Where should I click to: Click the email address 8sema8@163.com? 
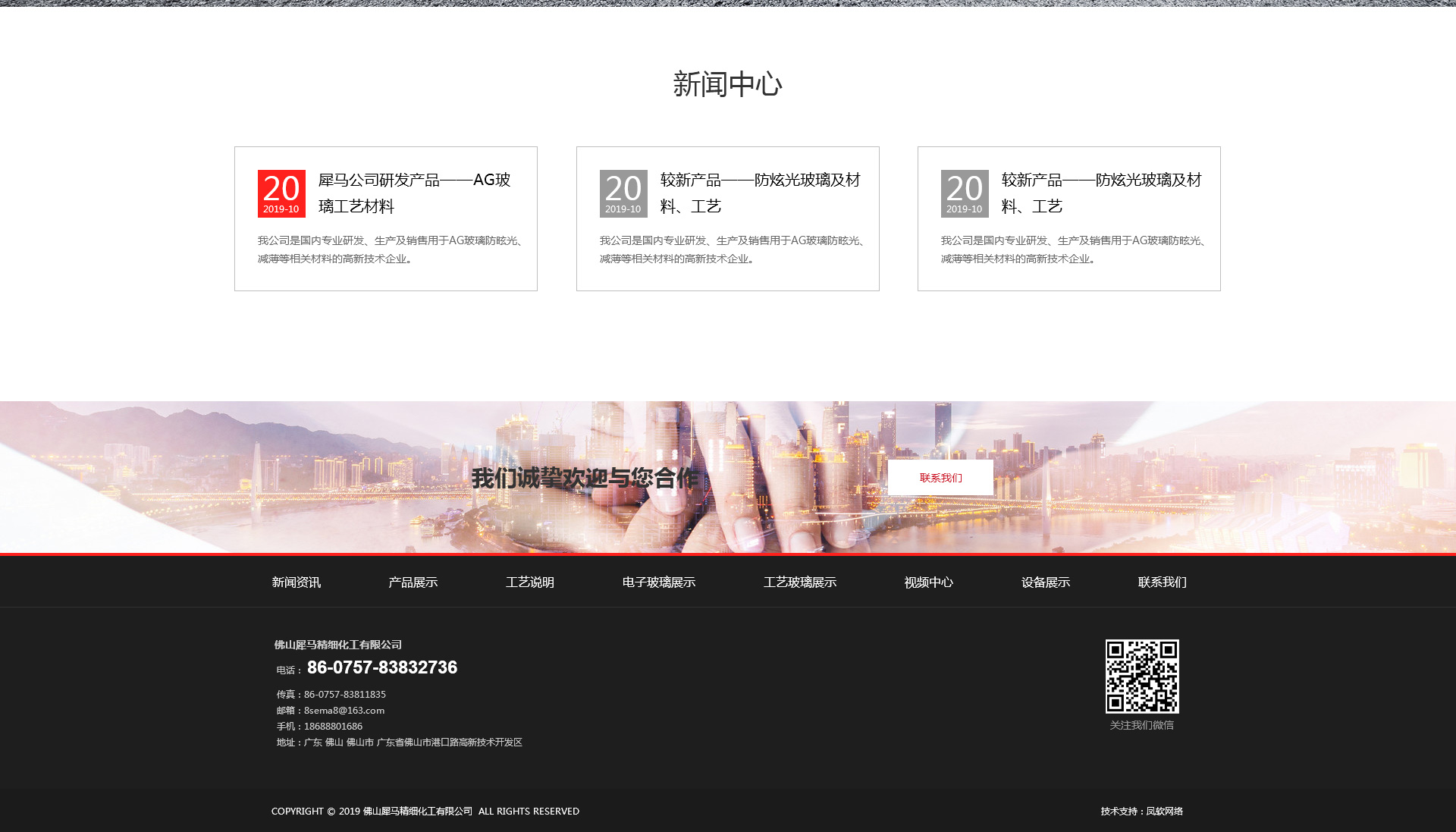(x=344, y=711)
